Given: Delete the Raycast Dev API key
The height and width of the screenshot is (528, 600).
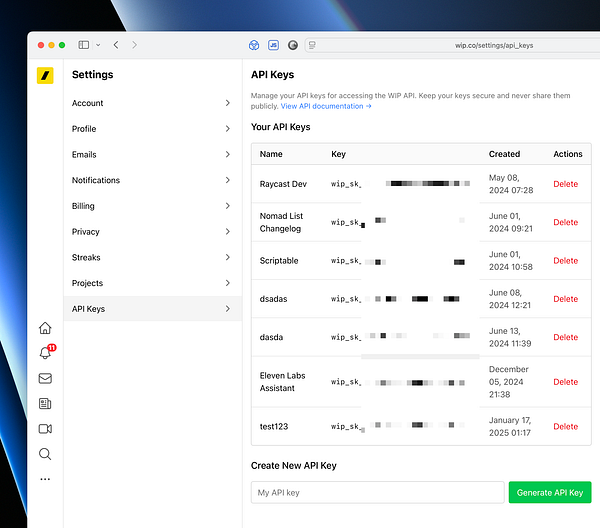Looking at the screenshot, I should pyautogui.click(x=565, y=184).
